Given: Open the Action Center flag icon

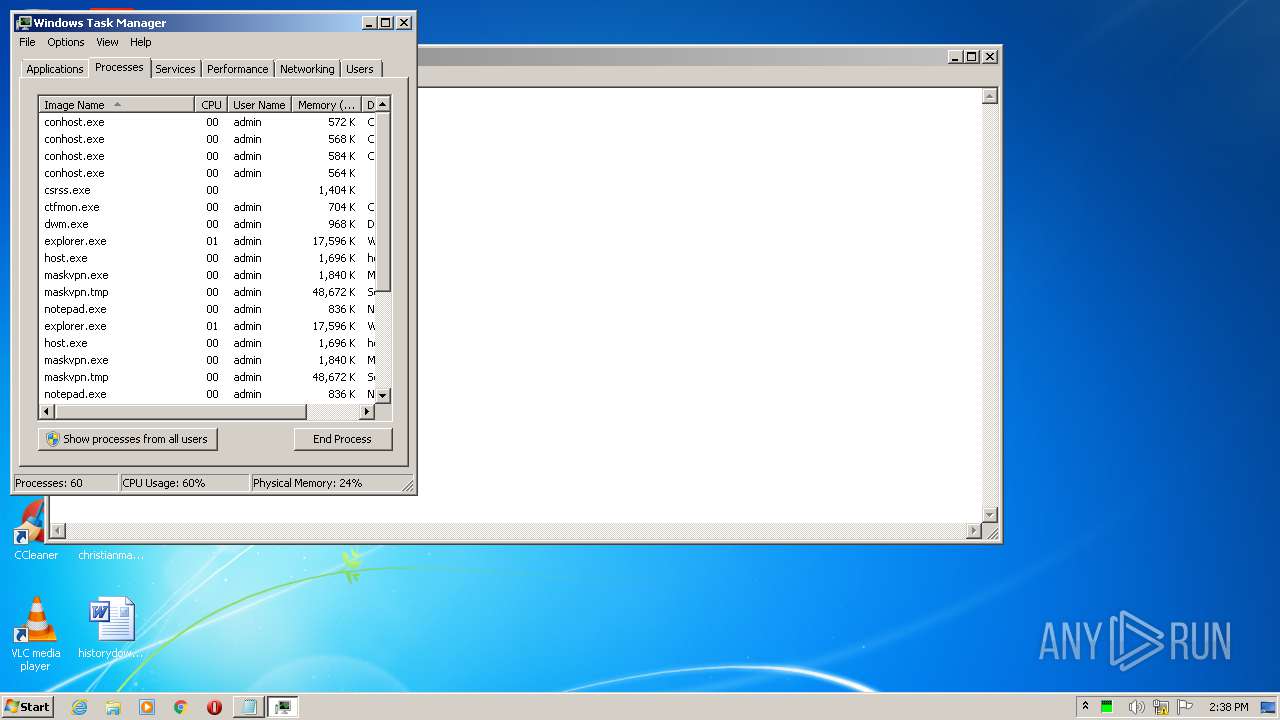Looking at the screenshot, I should click(1186, 707).
